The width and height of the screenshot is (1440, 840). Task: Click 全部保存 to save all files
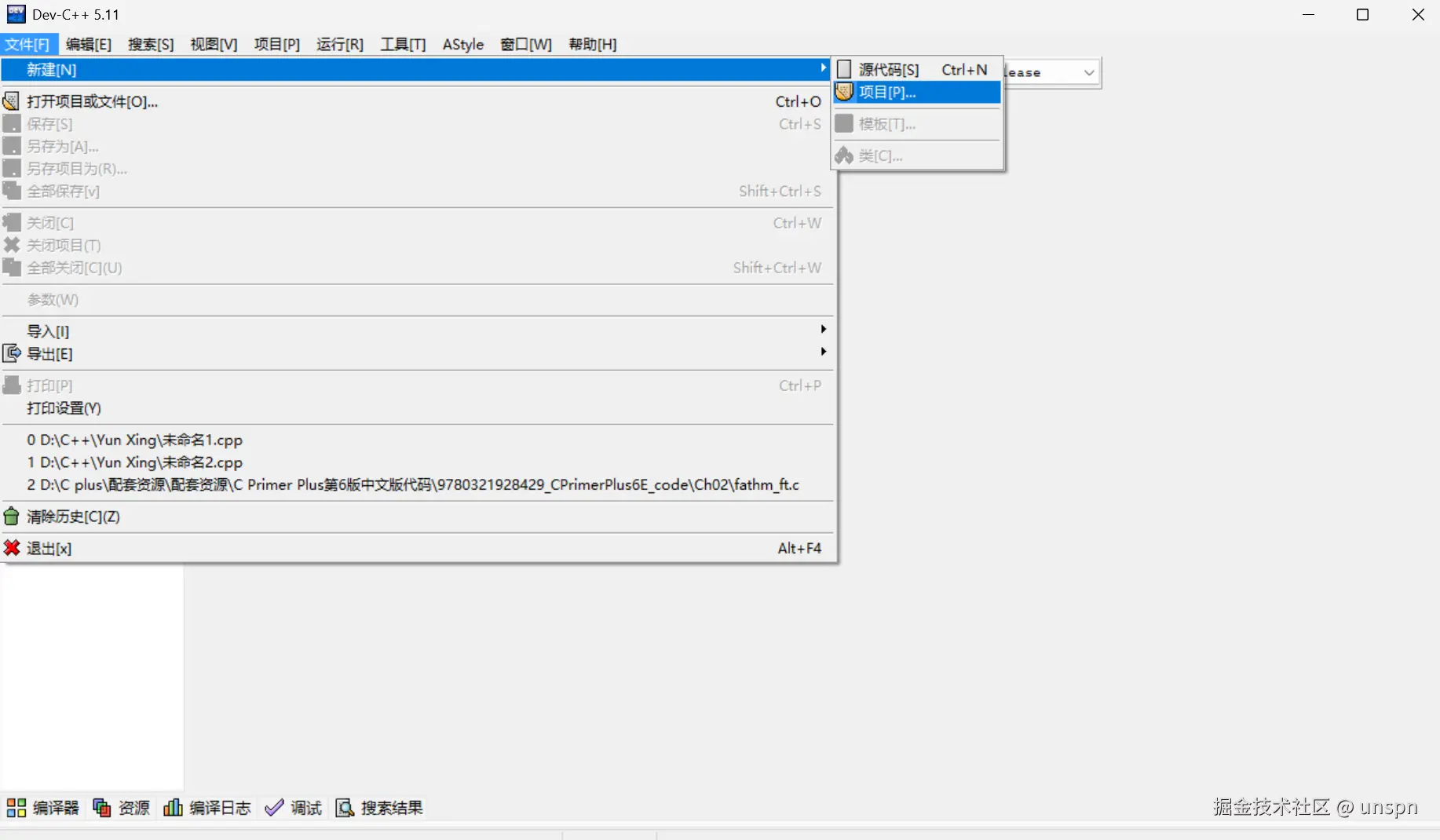click(61, 191)
